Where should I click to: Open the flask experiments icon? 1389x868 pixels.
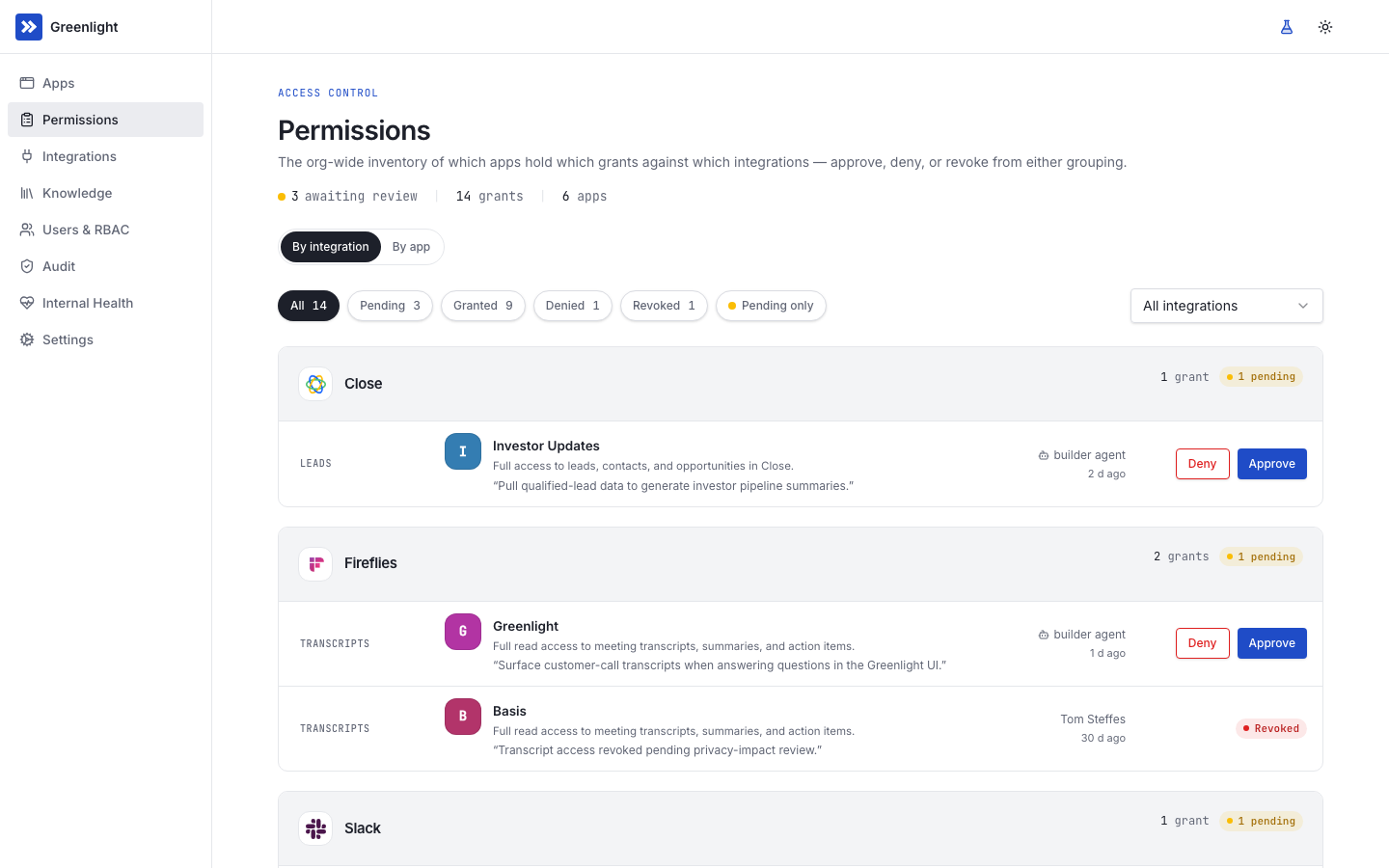point(1287,27)
